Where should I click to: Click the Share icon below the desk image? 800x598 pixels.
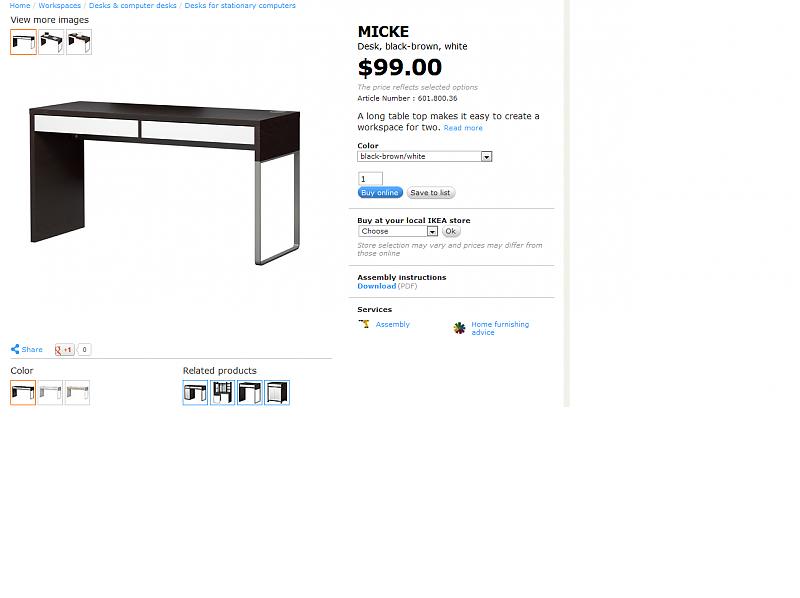pos(15,350)
